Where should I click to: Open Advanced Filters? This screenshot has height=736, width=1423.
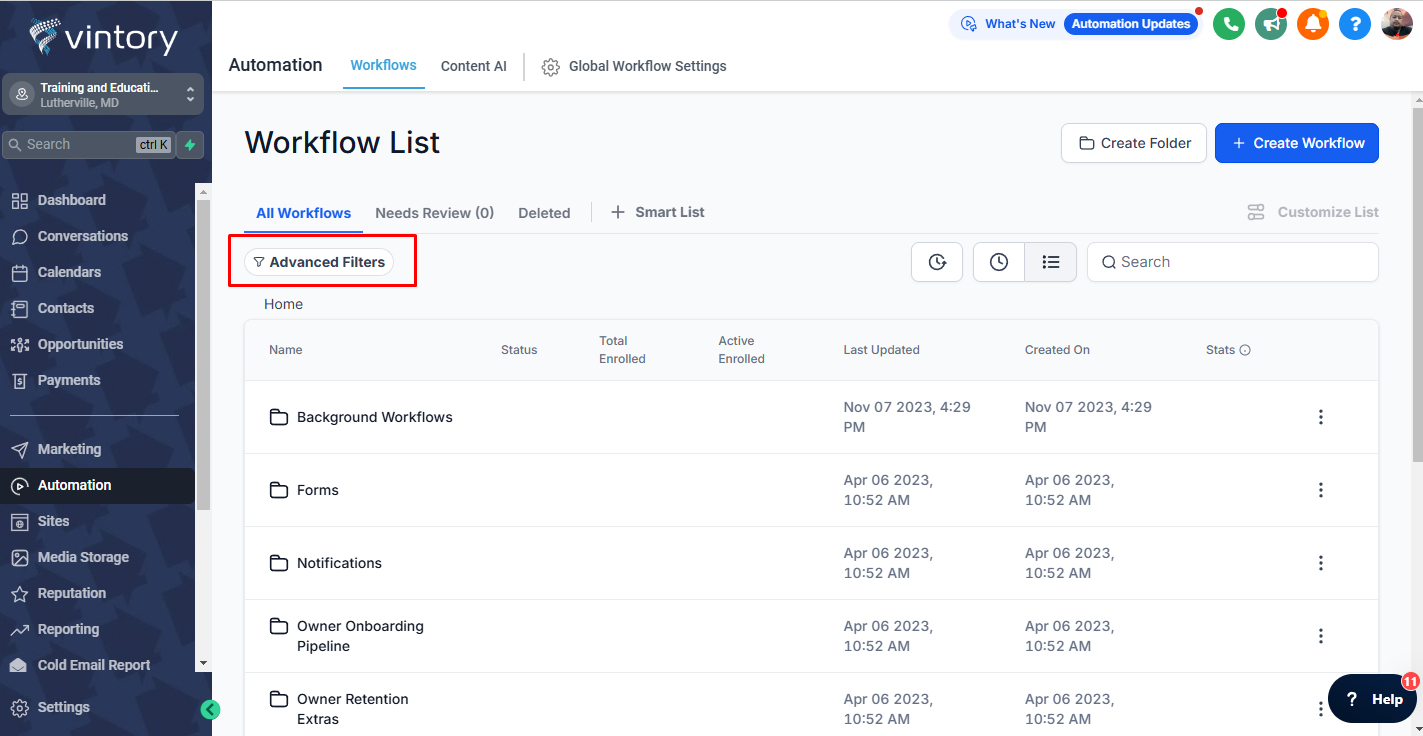click(x=319, y=262)
